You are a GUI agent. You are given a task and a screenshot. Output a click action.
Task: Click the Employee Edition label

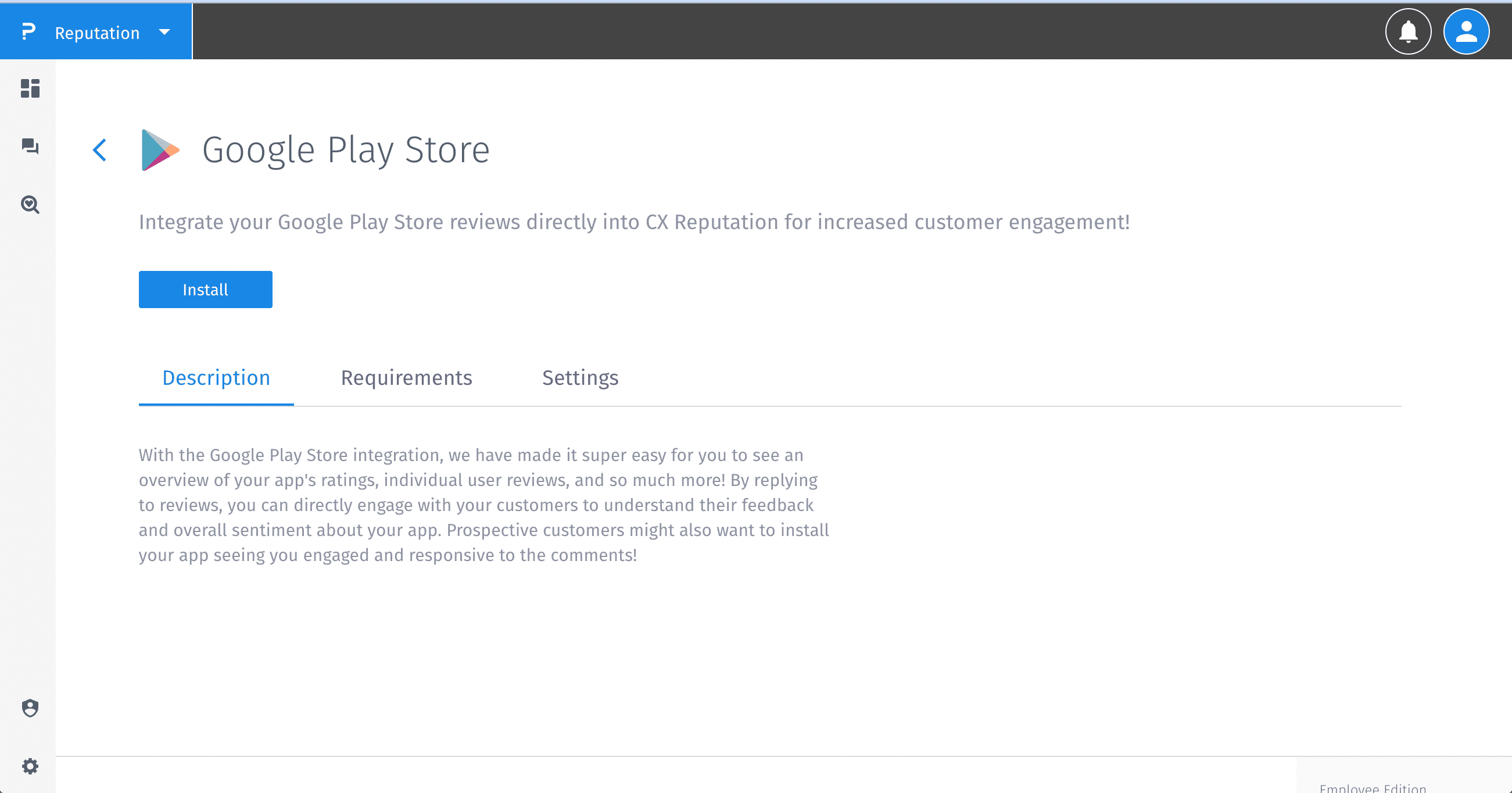coord(1373,787)
